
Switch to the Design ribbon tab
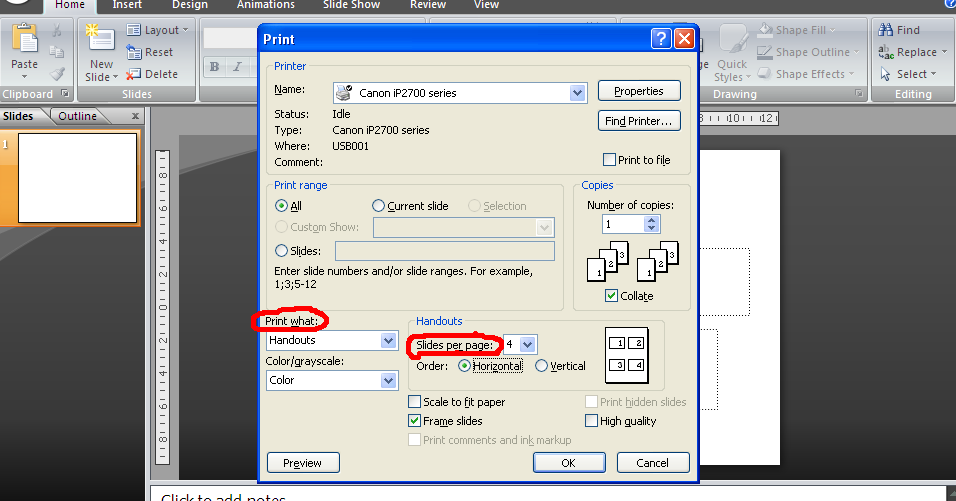(189, 5)
